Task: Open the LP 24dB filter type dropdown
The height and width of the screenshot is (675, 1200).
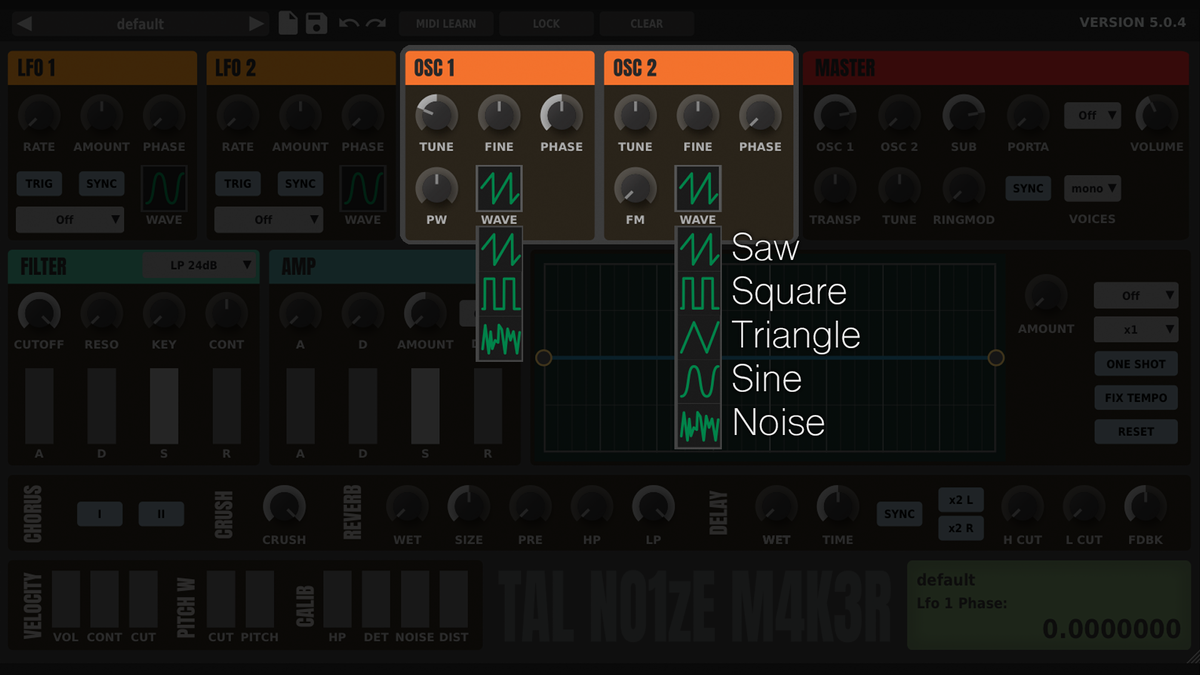Action: [200, 265]
